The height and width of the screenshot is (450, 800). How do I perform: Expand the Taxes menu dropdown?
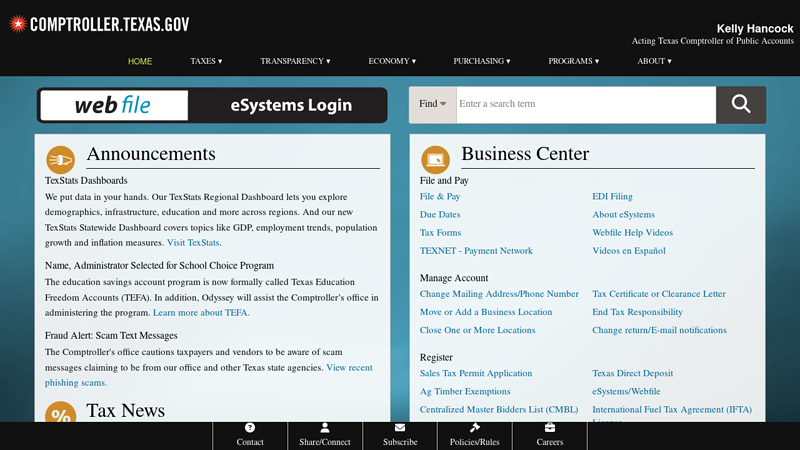pos(206,61)
